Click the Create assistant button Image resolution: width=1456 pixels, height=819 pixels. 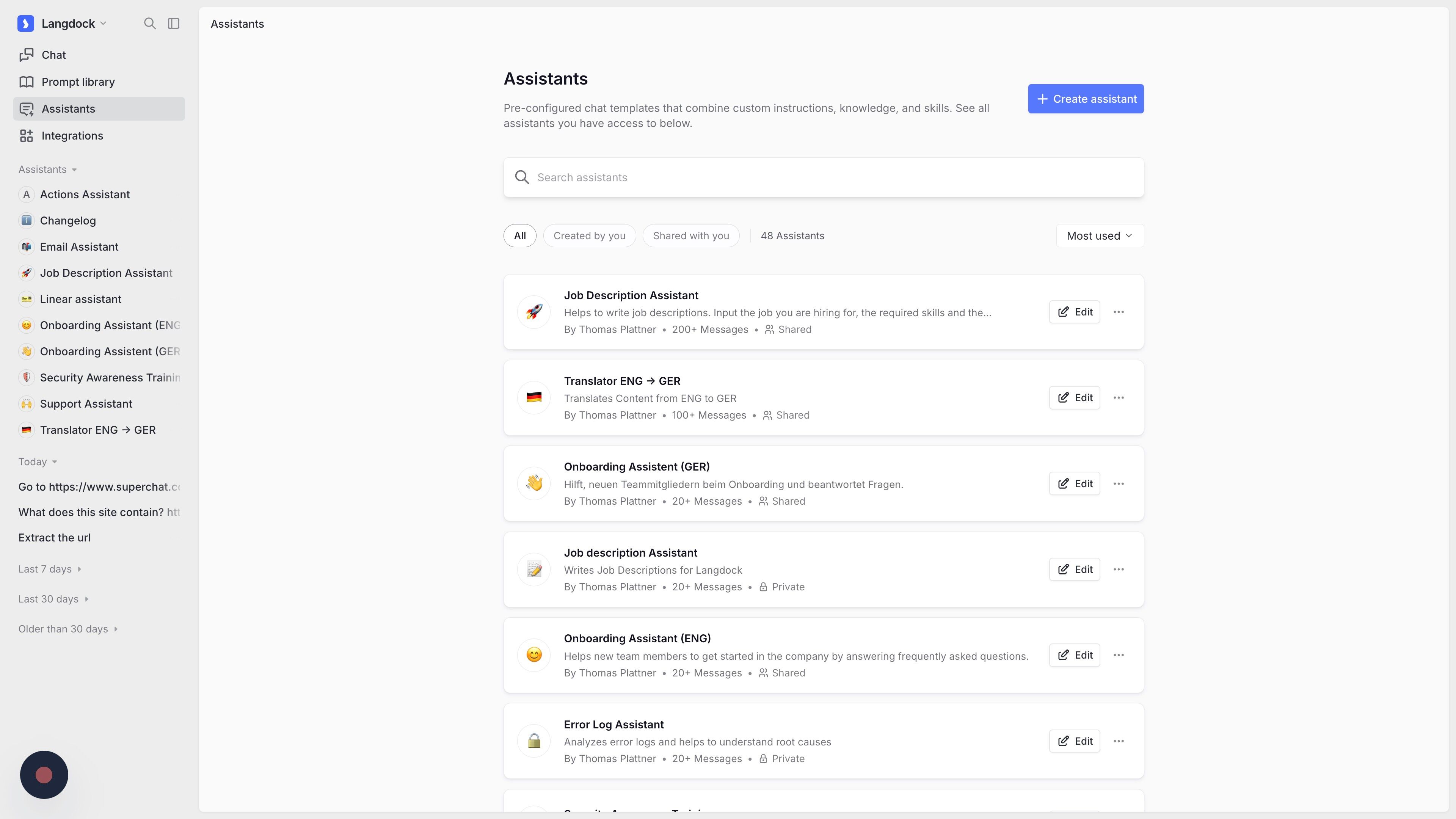click(x=1085, y=99)
